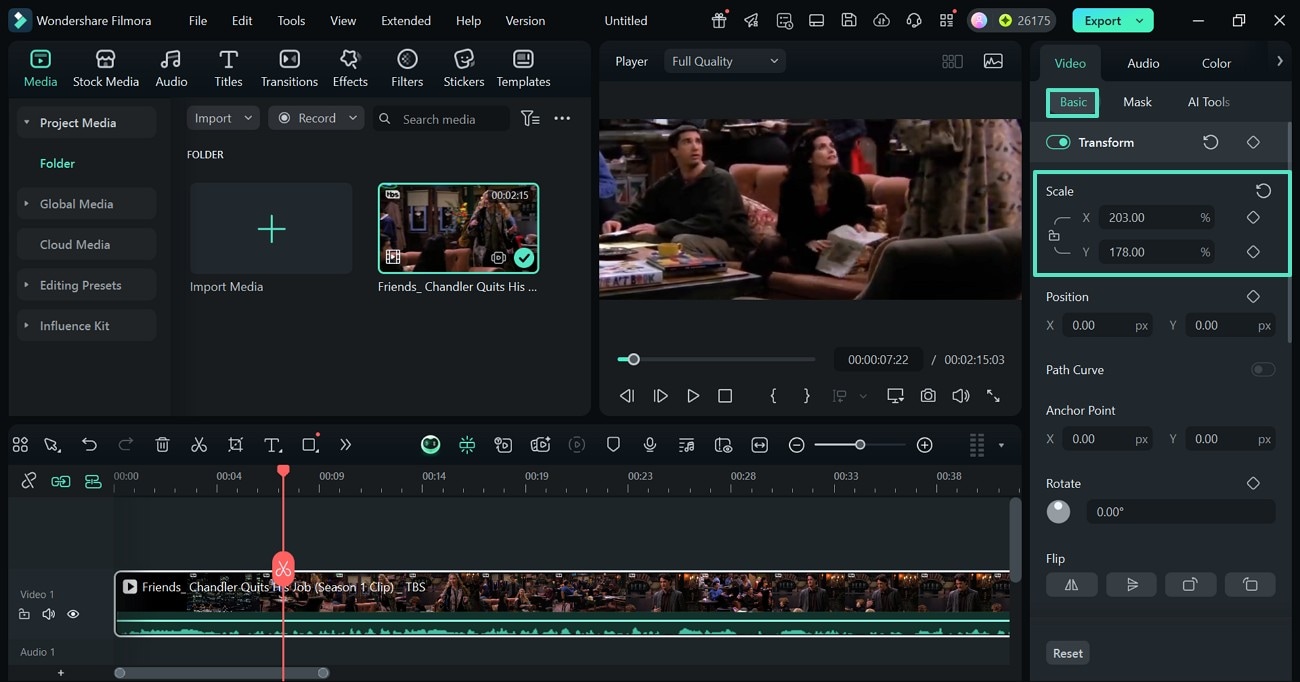This screenshot has height=682, width=1300.
Task: Click the timeline Split scissors icon
Action: (x=199, y=445)
